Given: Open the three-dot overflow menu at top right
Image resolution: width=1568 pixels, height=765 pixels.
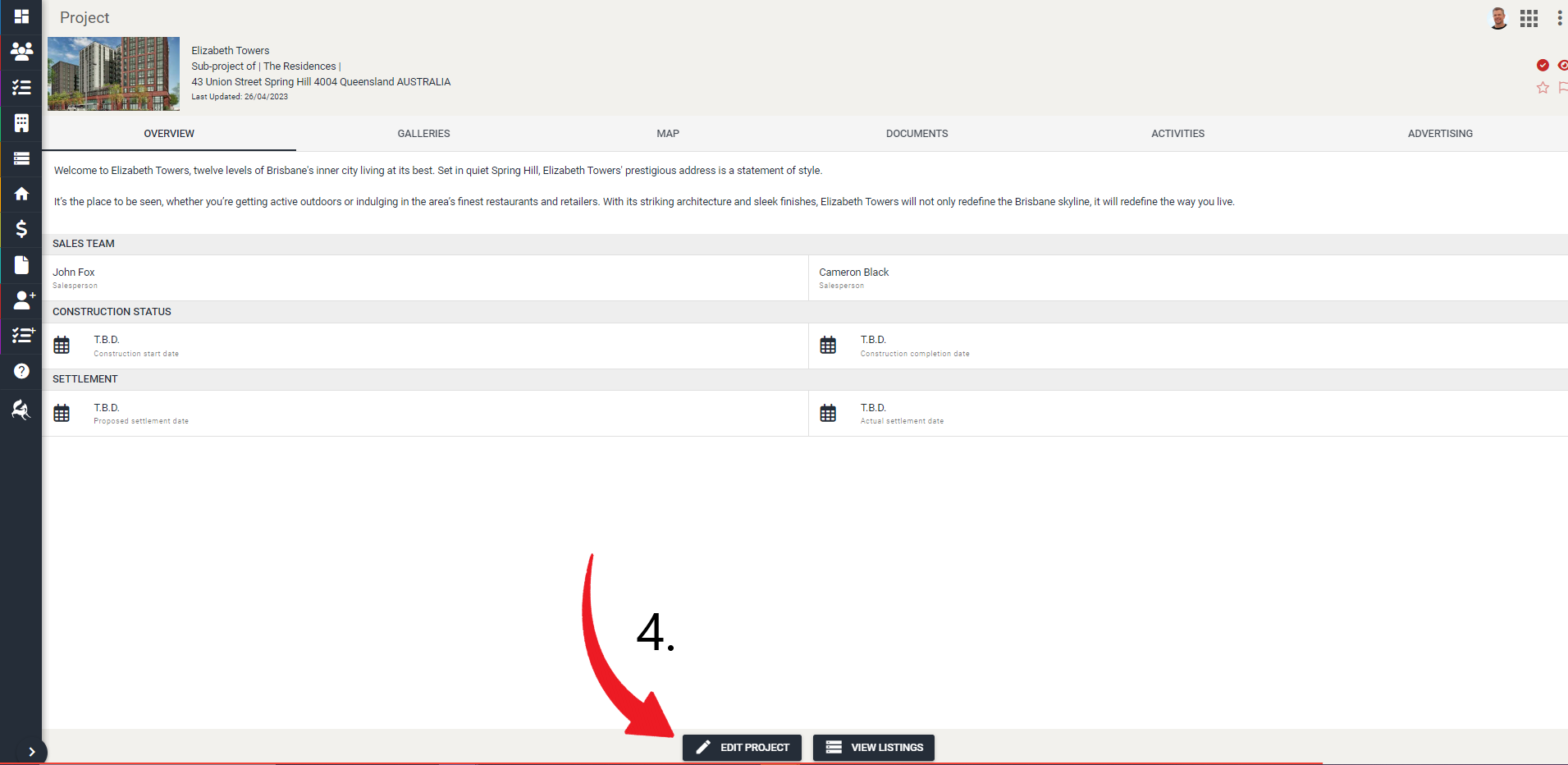Looking at the screenshot, I should pos(1560,17).
